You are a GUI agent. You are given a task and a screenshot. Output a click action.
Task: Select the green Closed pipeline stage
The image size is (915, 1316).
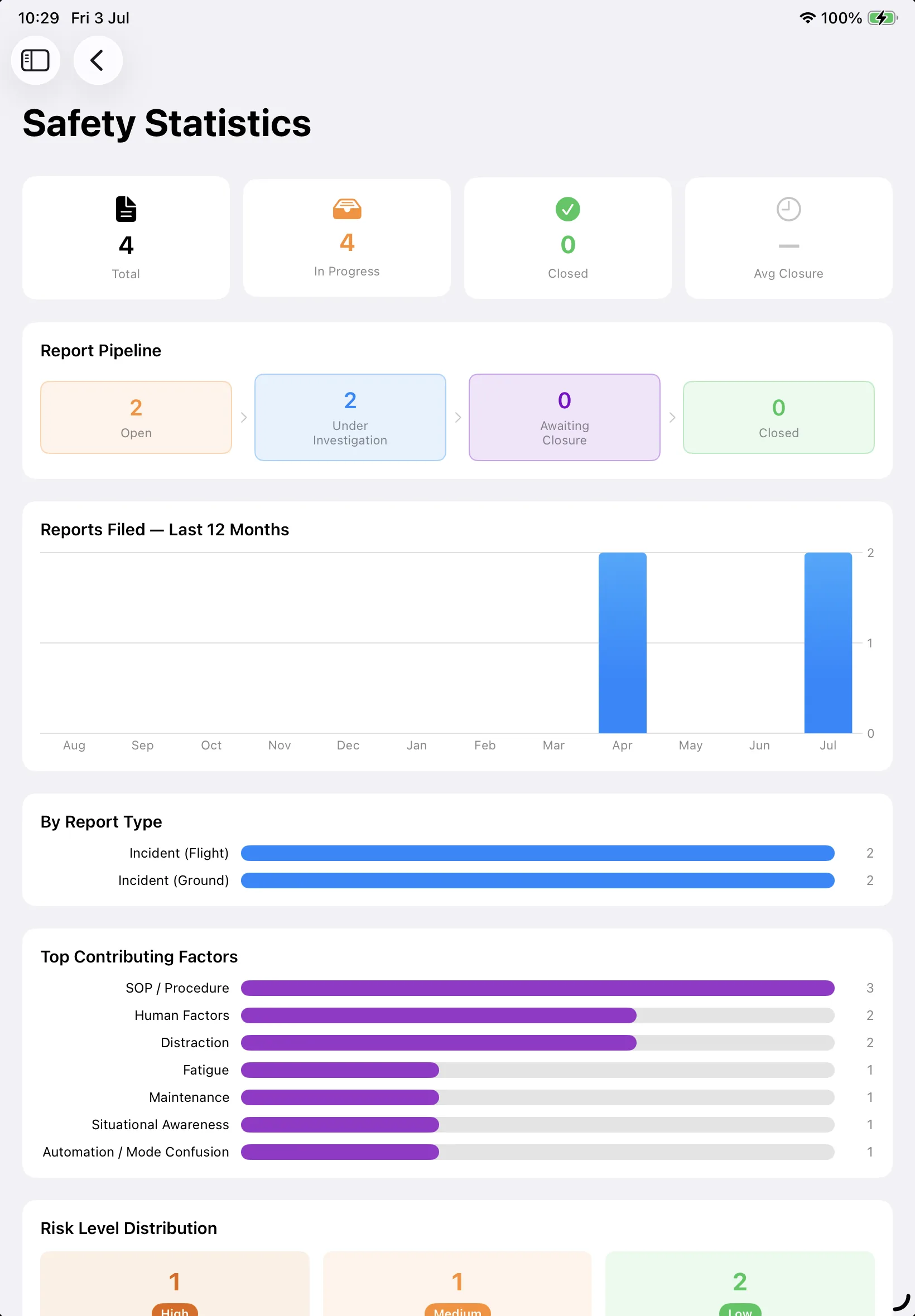pos(778,418)
